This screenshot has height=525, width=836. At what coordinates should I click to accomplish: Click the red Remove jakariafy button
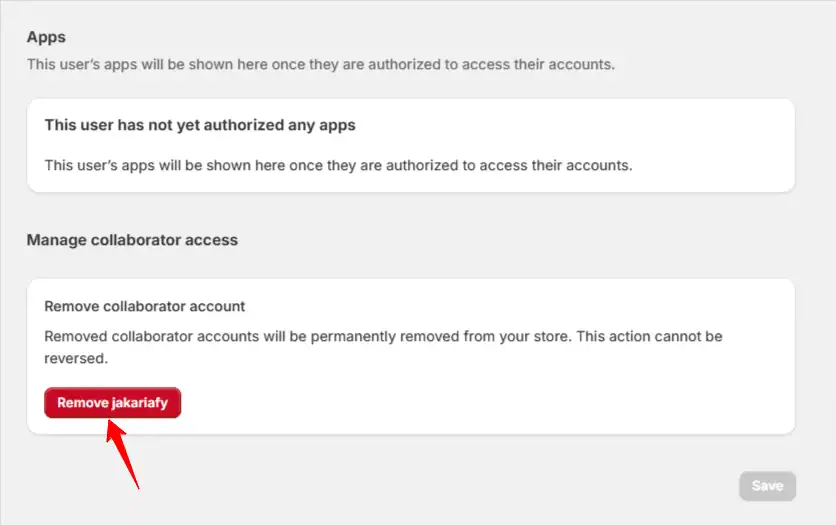(x=112, y=402)
